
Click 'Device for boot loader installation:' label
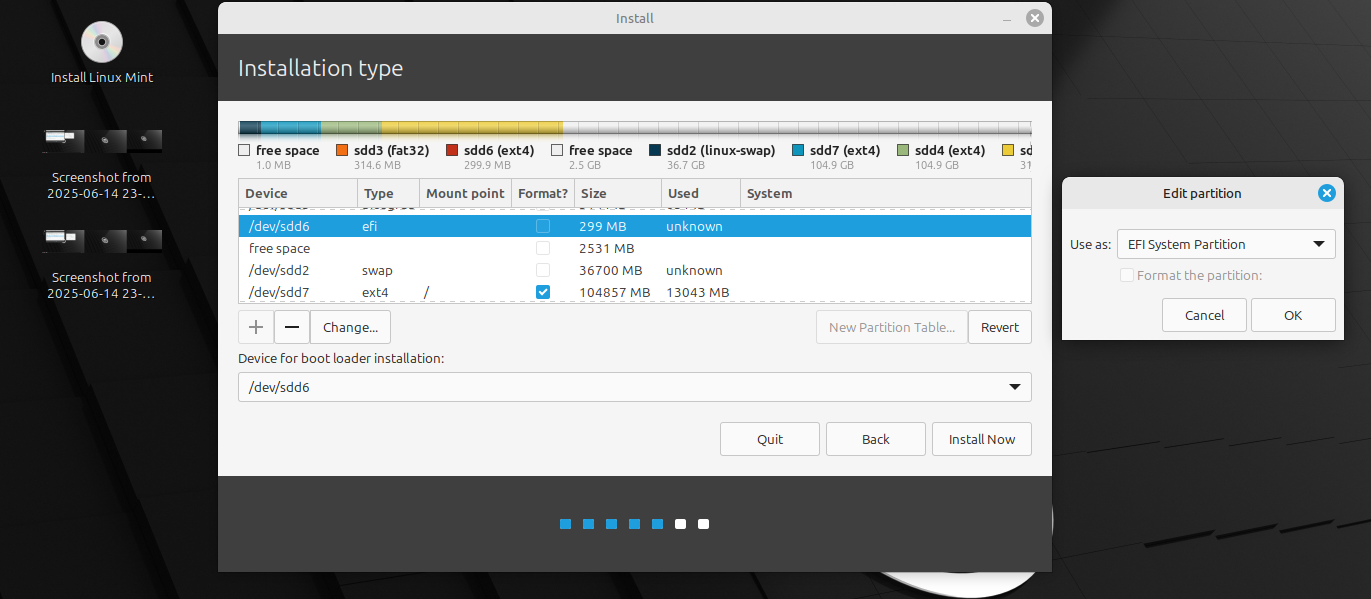click(x=341, y=358)
